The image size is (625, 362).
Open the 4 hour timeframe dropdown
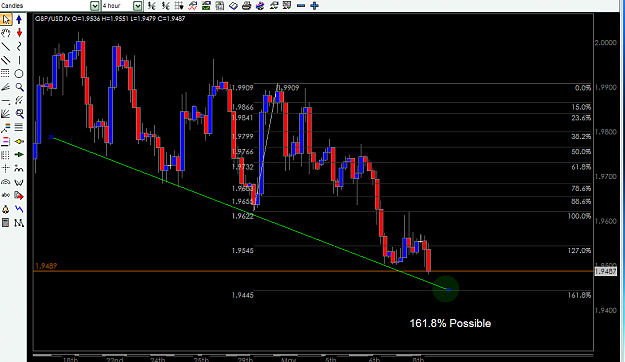click(x=137, y=6)
